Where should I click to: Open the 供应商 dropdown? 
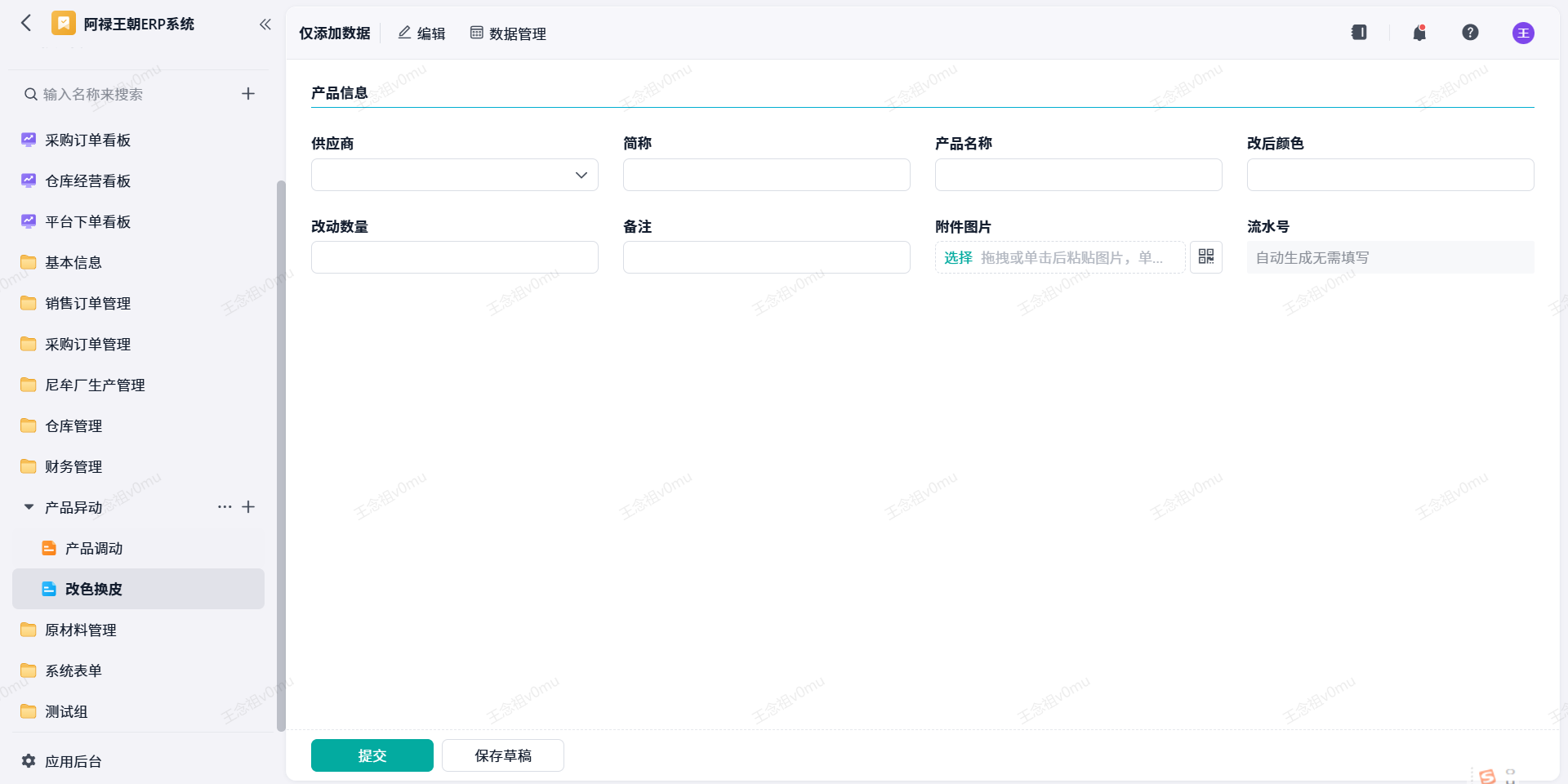[x=455, y=175]
